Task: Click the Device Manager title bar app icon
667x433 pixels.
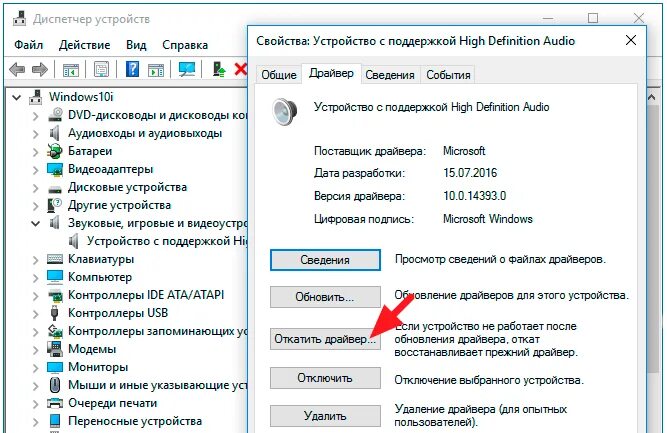Action: [x=20, y=19]
